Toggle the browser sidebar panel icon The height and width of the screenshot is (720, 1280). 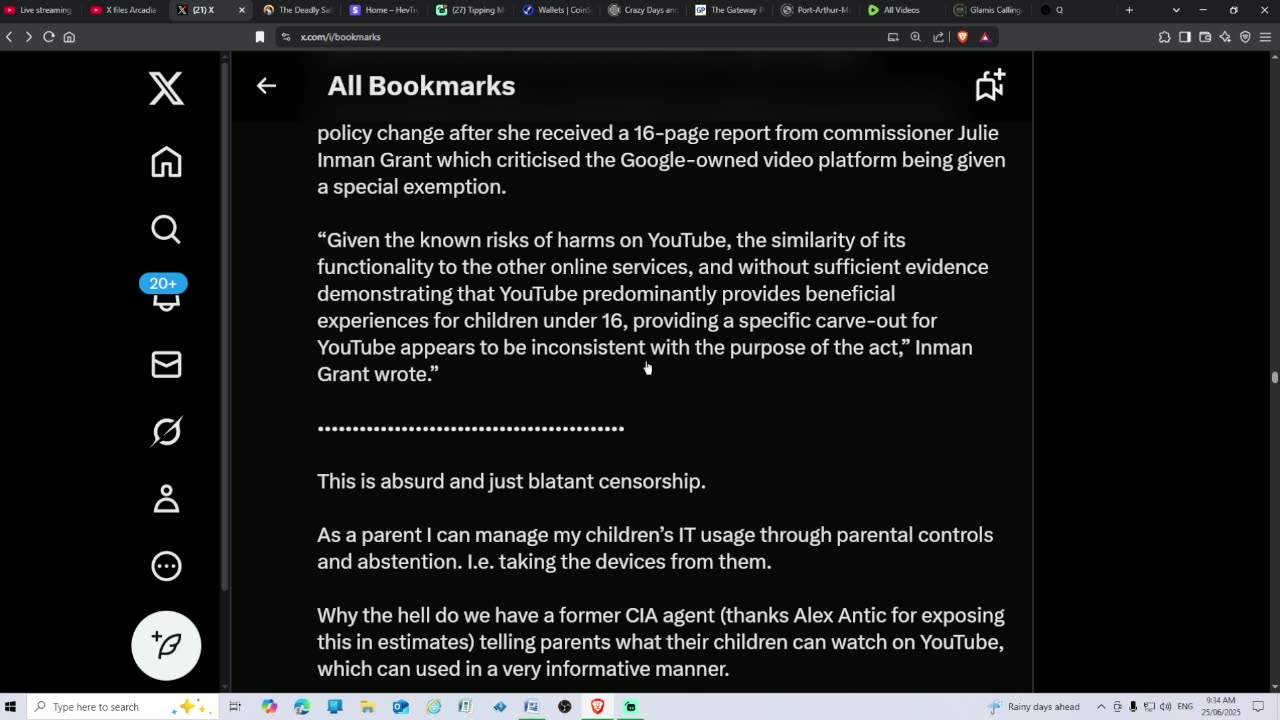(x=1185, y=37)
